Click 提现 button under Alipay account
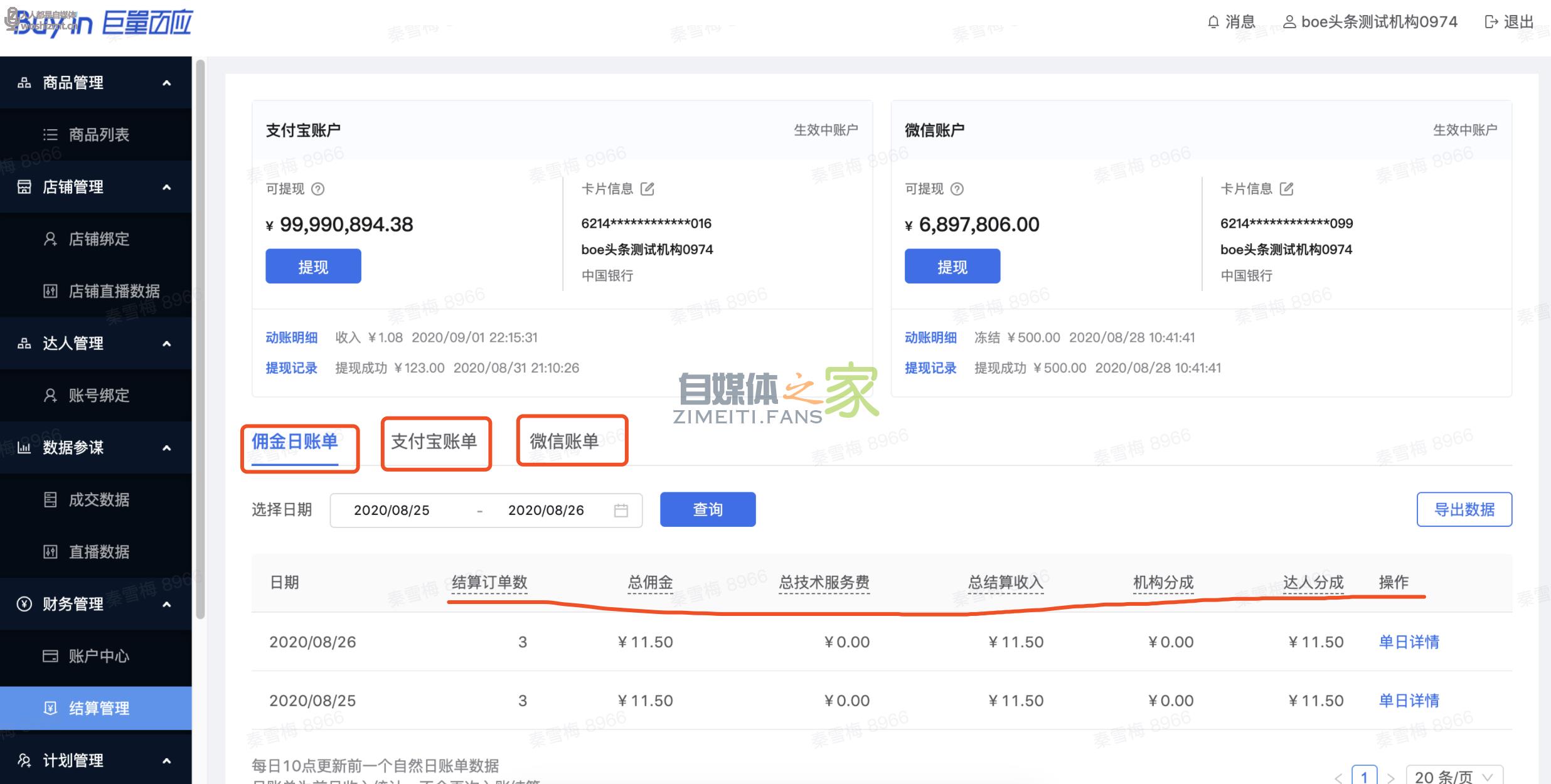 [313, 267]
